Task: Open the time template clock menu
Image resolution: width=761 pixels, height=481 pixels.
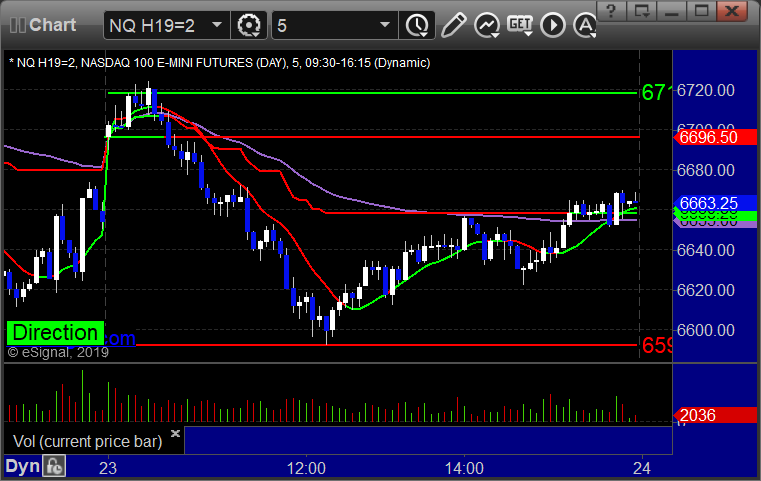Action: coord(417,25)
